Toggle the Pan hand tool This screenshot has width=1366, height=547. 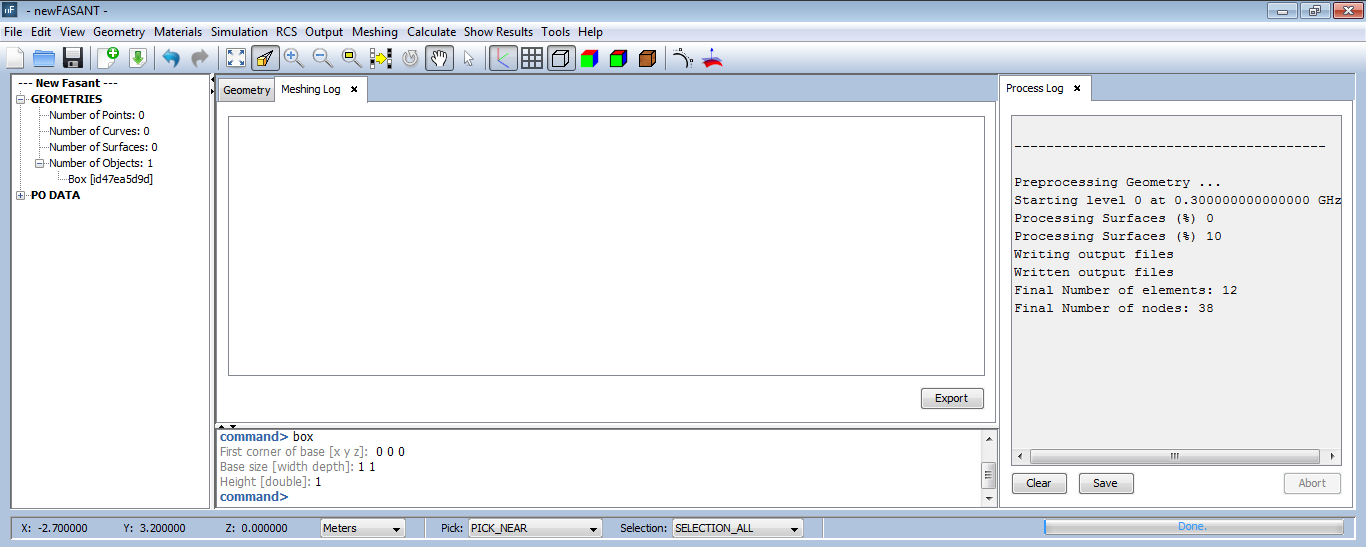click(439, 58)
